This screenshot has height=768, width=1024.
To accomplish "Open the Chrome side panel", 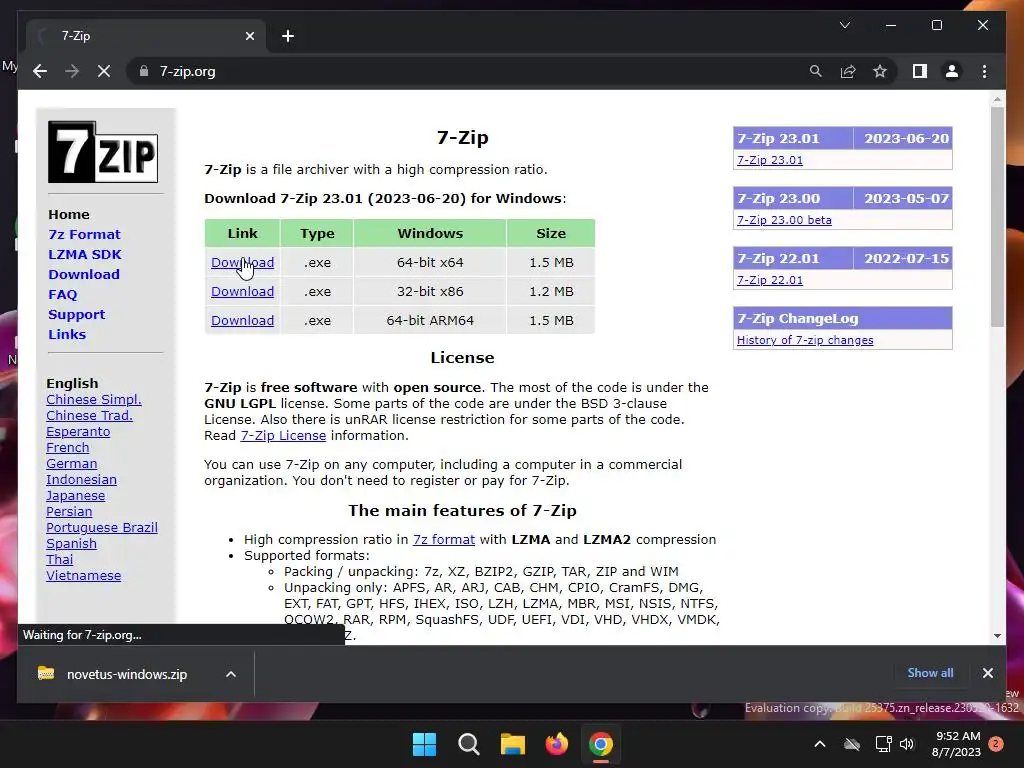I will click(x=920, y=71).
